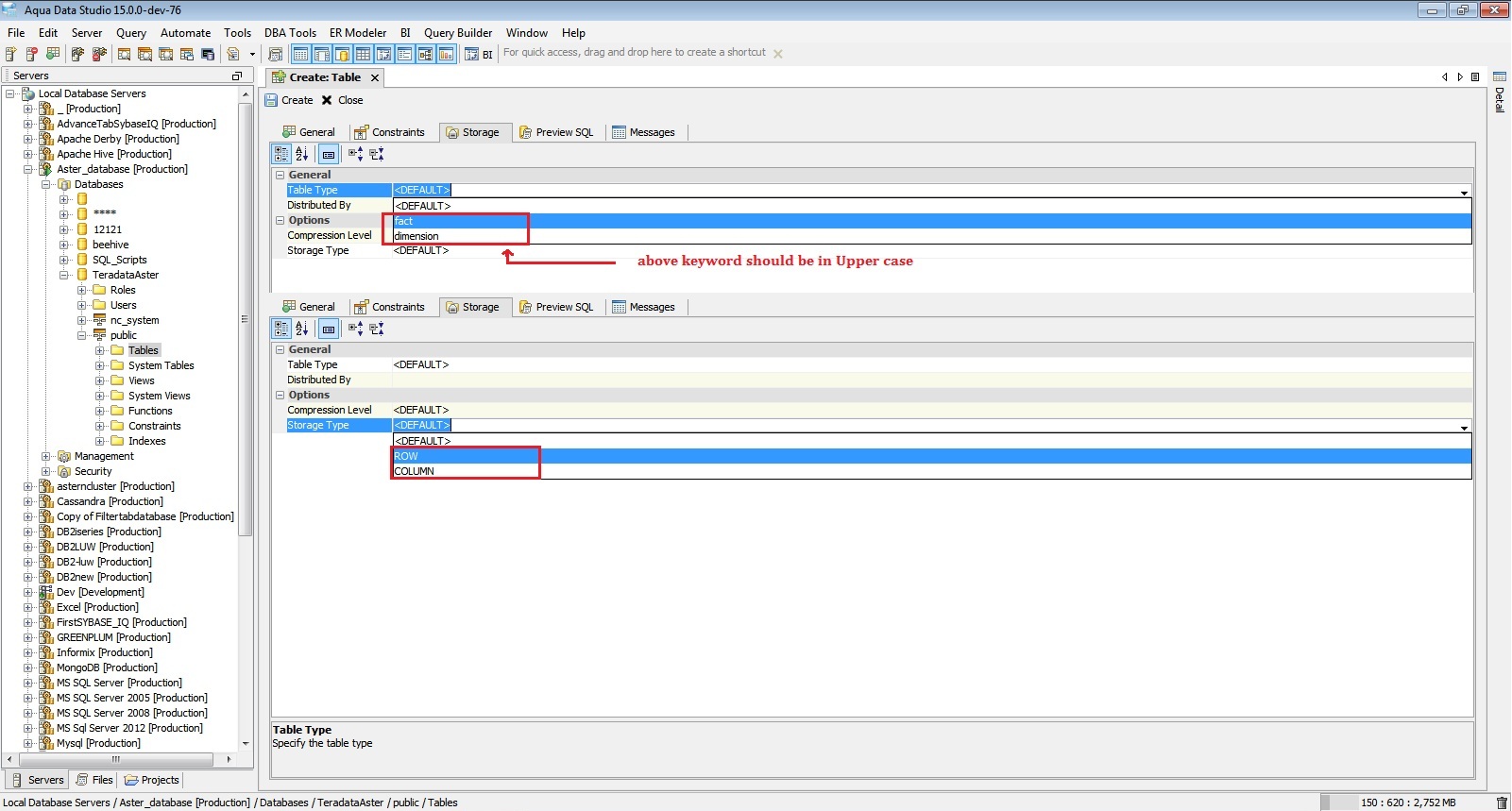This screenshot has width=1512, height=811.
Task: Collapse the Aster_database [Production] node
Action: coord(28,169)
